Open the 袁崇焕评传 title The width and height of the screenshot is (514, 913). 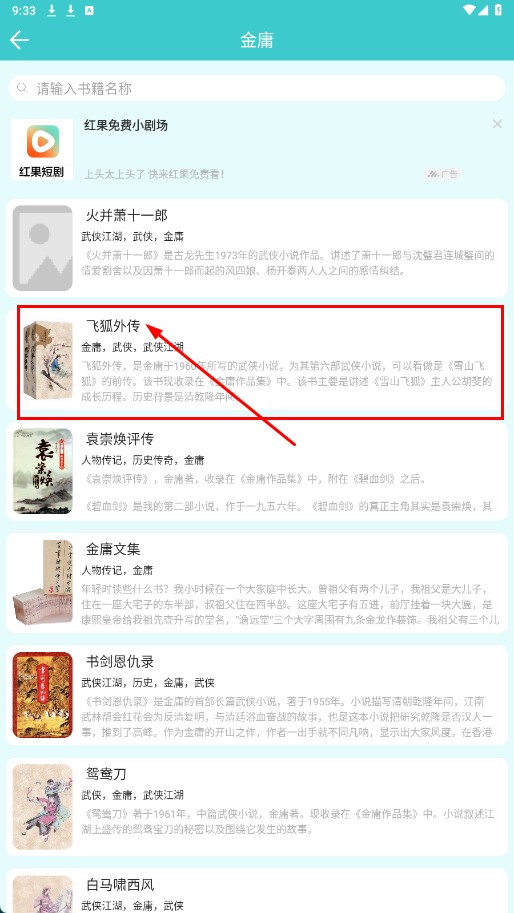120,438
